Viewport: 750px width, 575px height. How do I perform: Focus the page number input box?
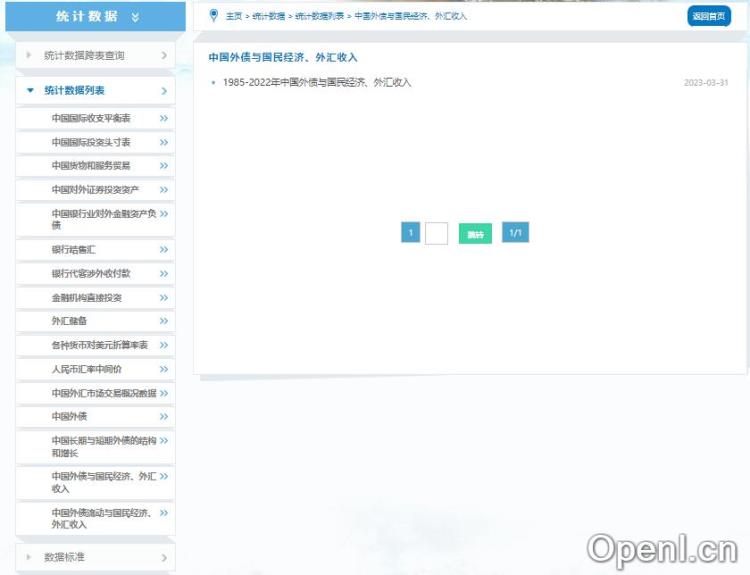click(x=436, y=233)
